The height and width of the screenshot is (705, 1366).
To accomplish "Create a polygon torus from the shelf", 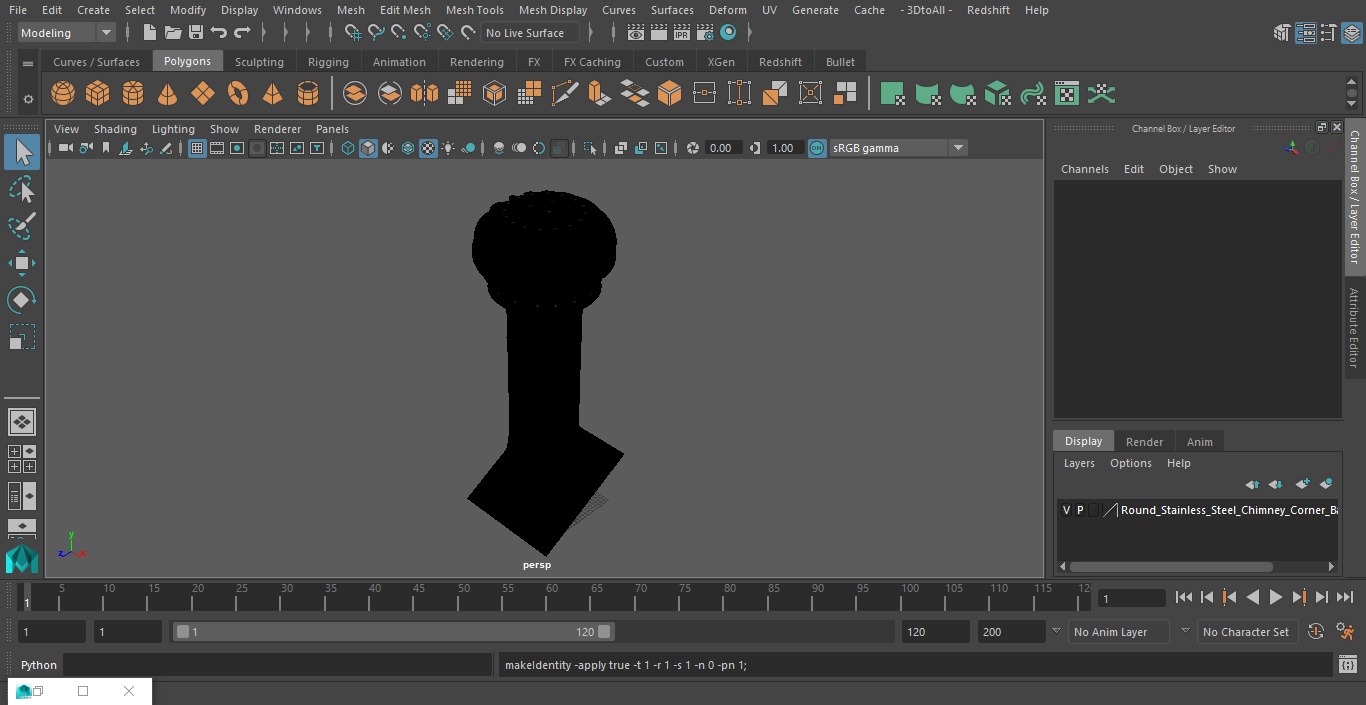I will click(x=238, y=94).
